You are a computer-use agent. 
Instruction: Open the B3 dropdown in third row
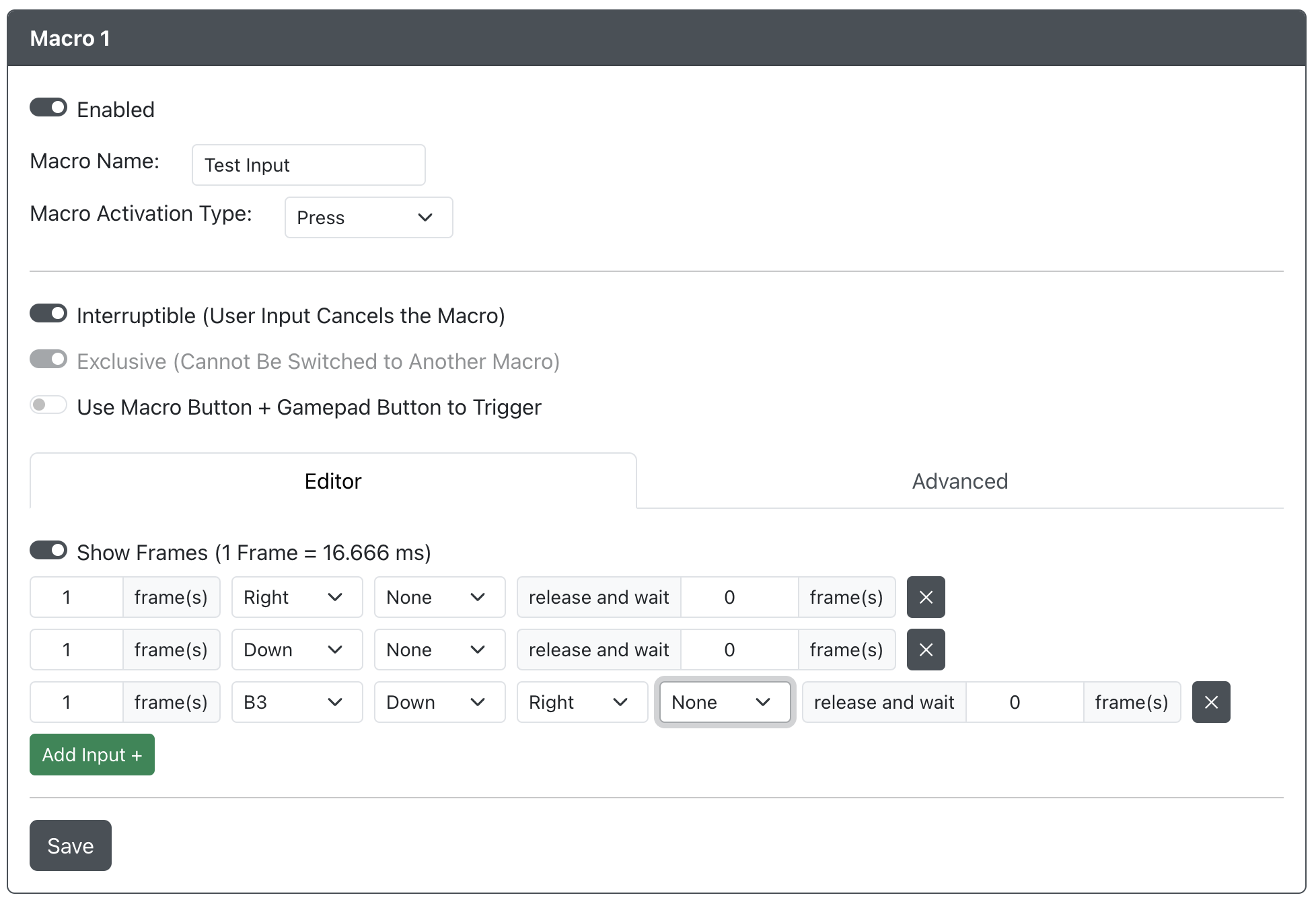(297, 702)
